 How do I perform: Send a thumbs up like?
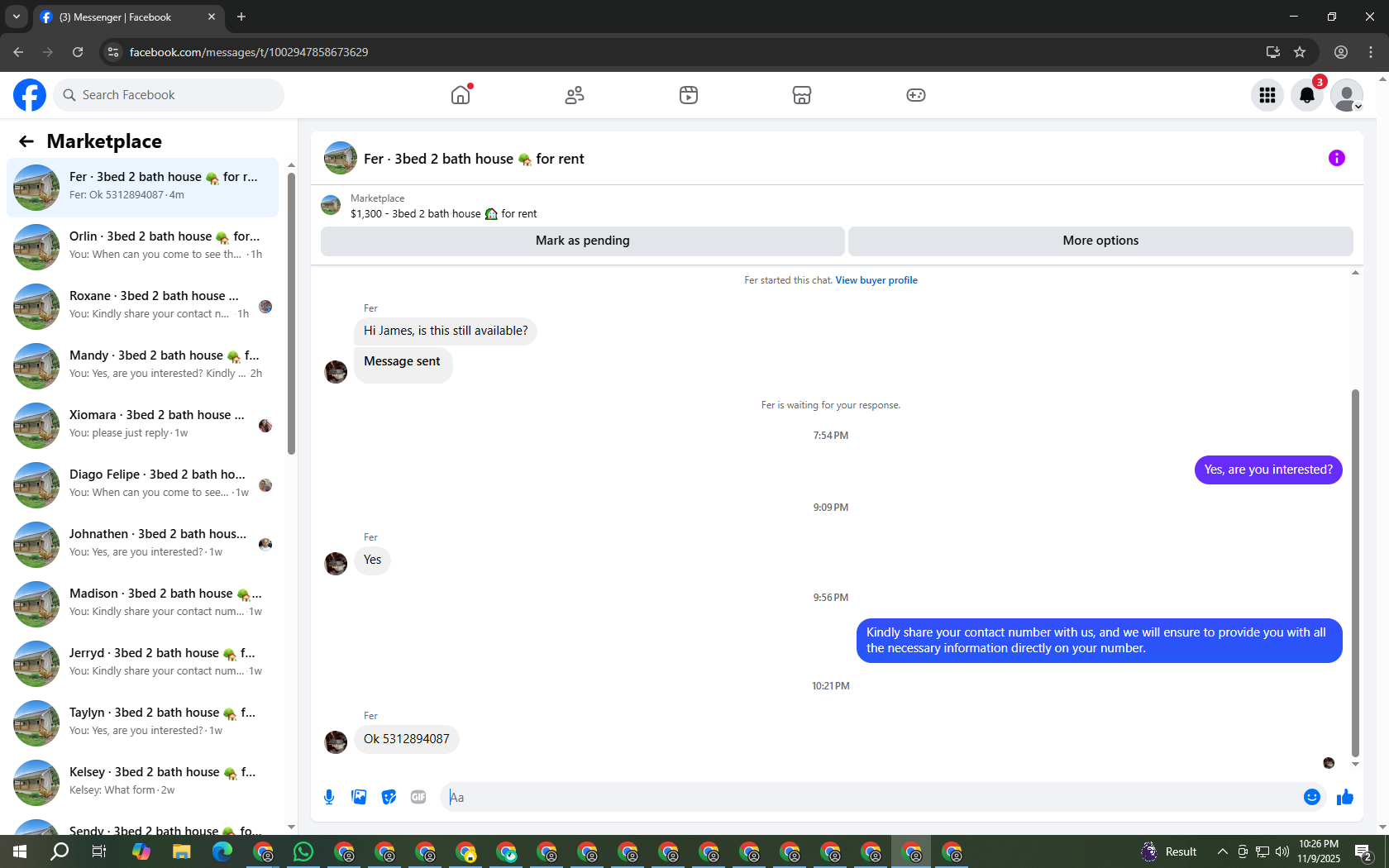pos(1345,797)
